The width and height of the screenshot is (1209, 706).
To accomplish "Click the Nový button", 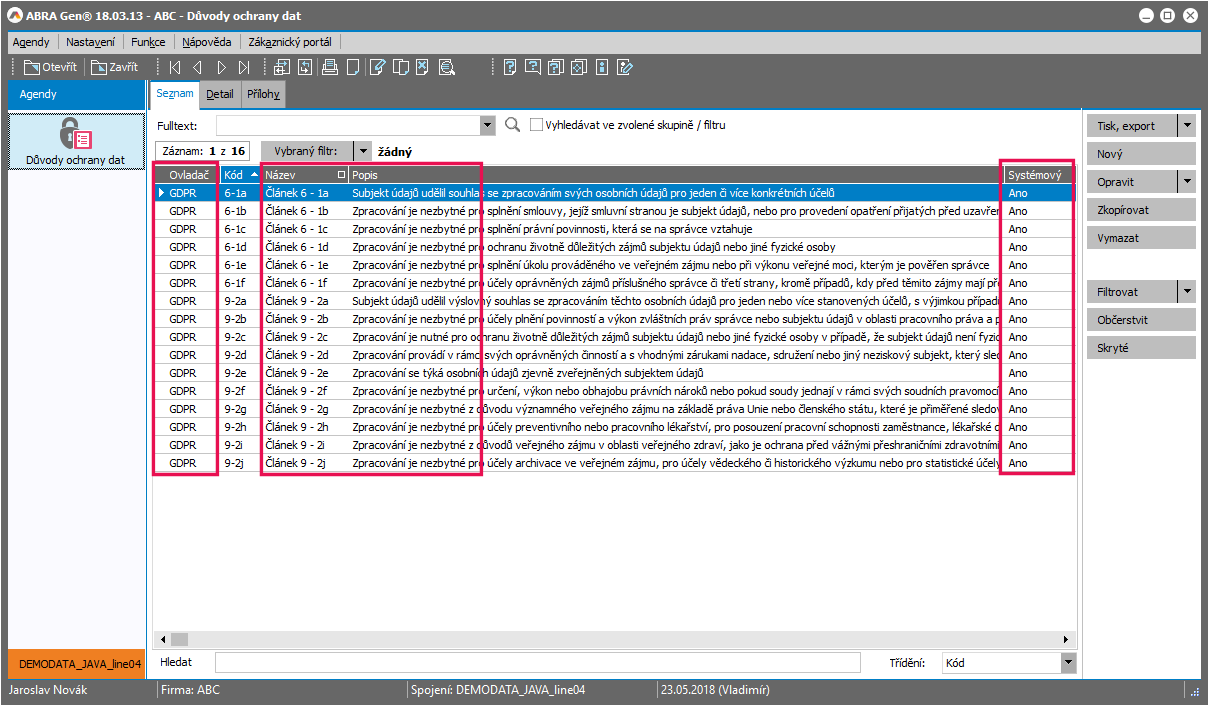I will [1140, 154].
